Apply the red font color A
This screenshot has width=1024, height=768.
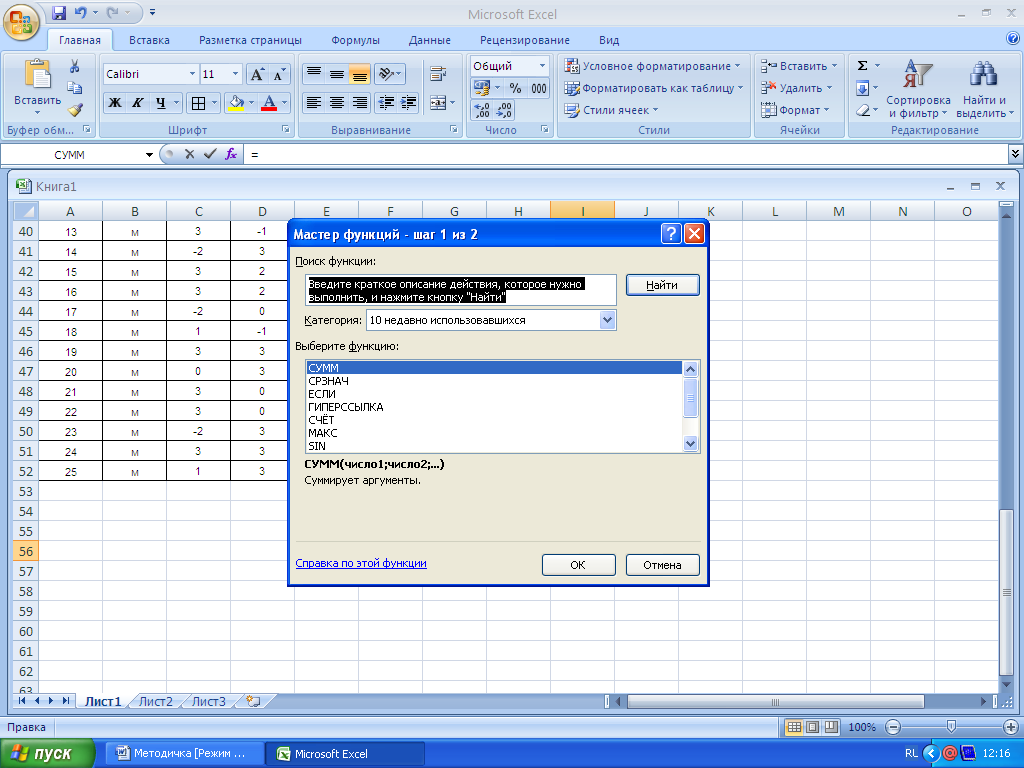268,103
